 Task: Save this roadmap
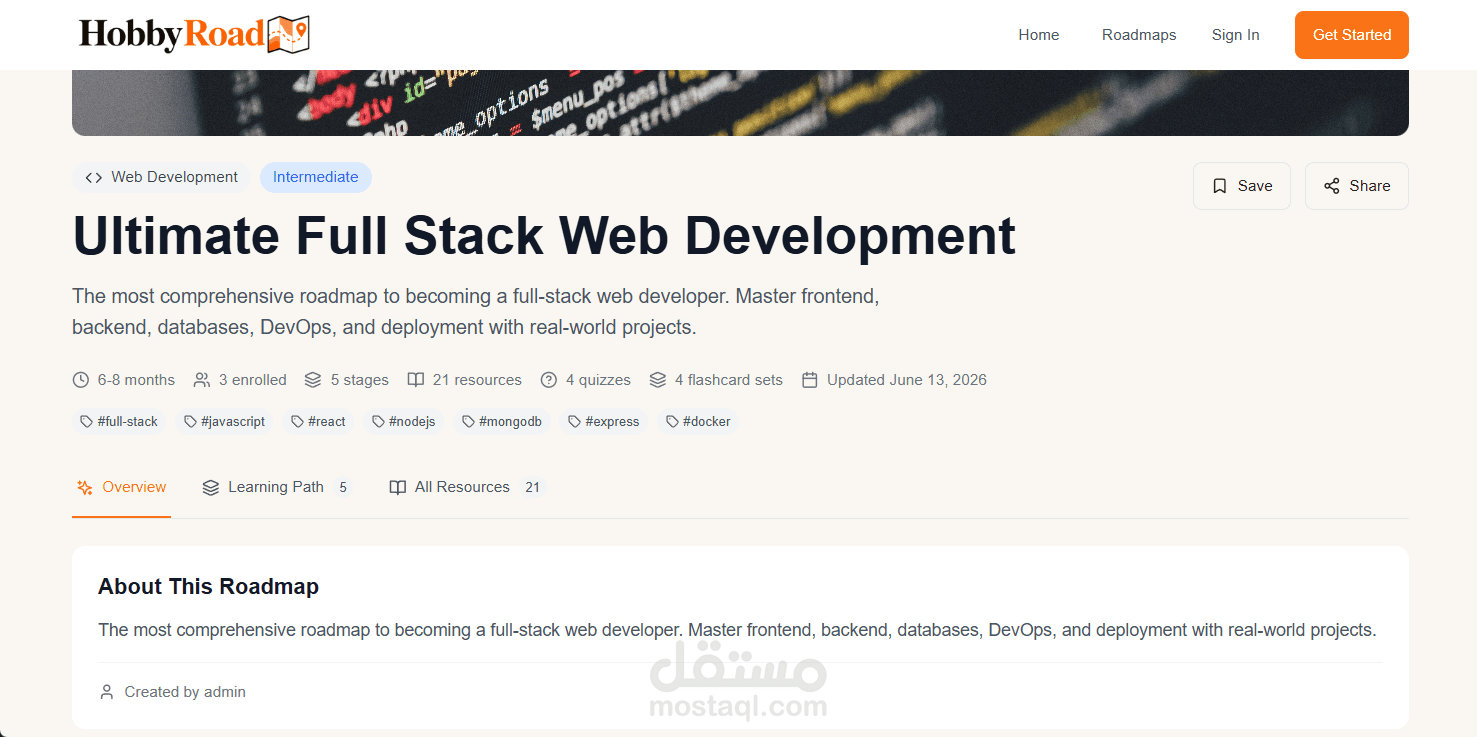tap(1242, 186)
